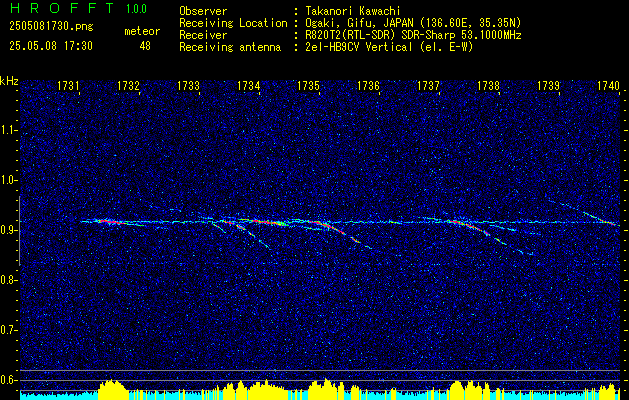Click the yellow signal peak below 1731

pos(111,389)
